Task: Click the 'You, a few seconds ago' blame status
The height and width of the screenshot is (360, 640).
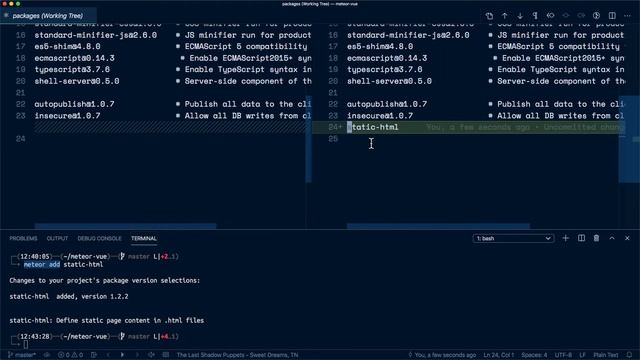Action: coord(442,355)
